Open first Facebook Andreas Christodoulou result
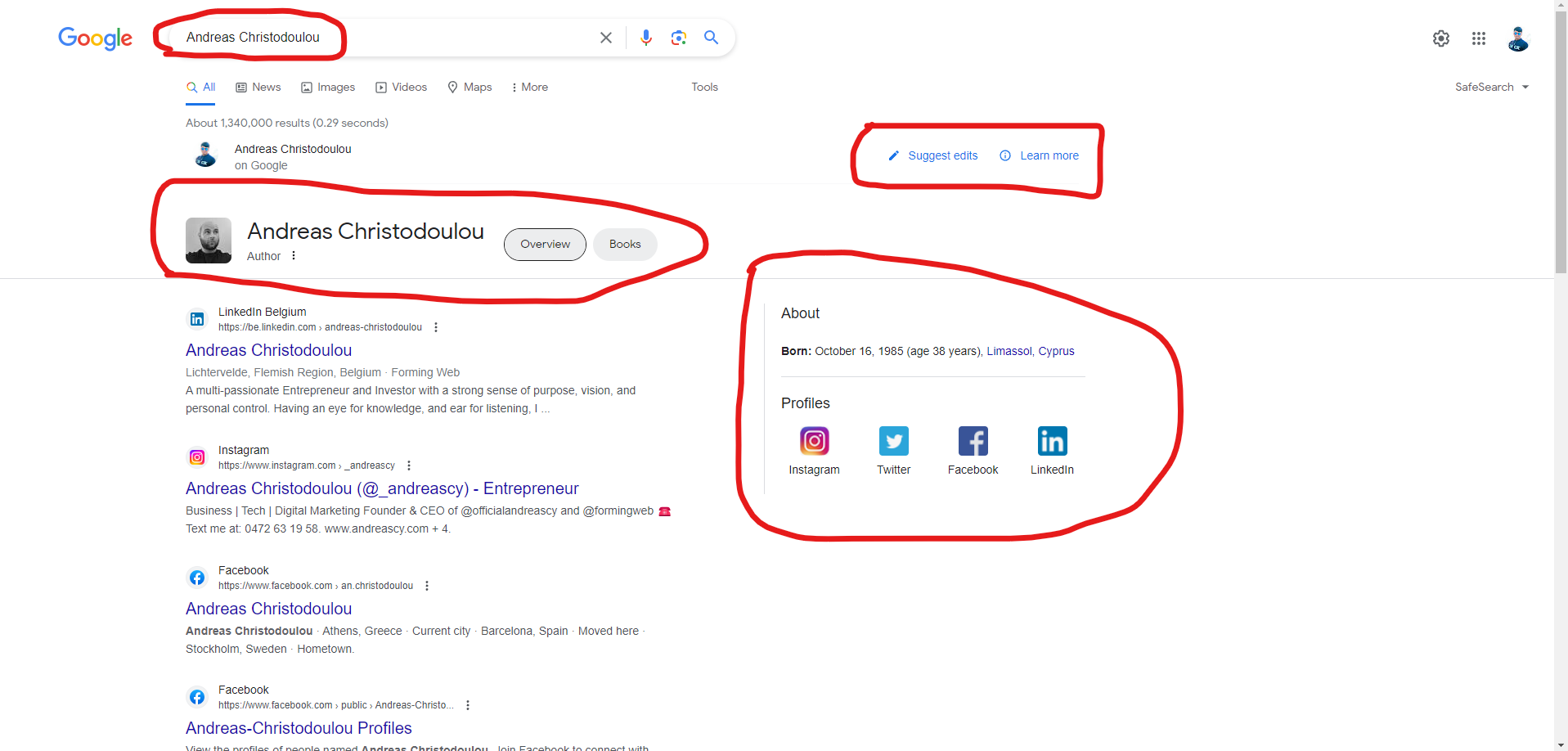This screenshot has height=751, width=1568. pyautogui.click(x=269, y=609)
